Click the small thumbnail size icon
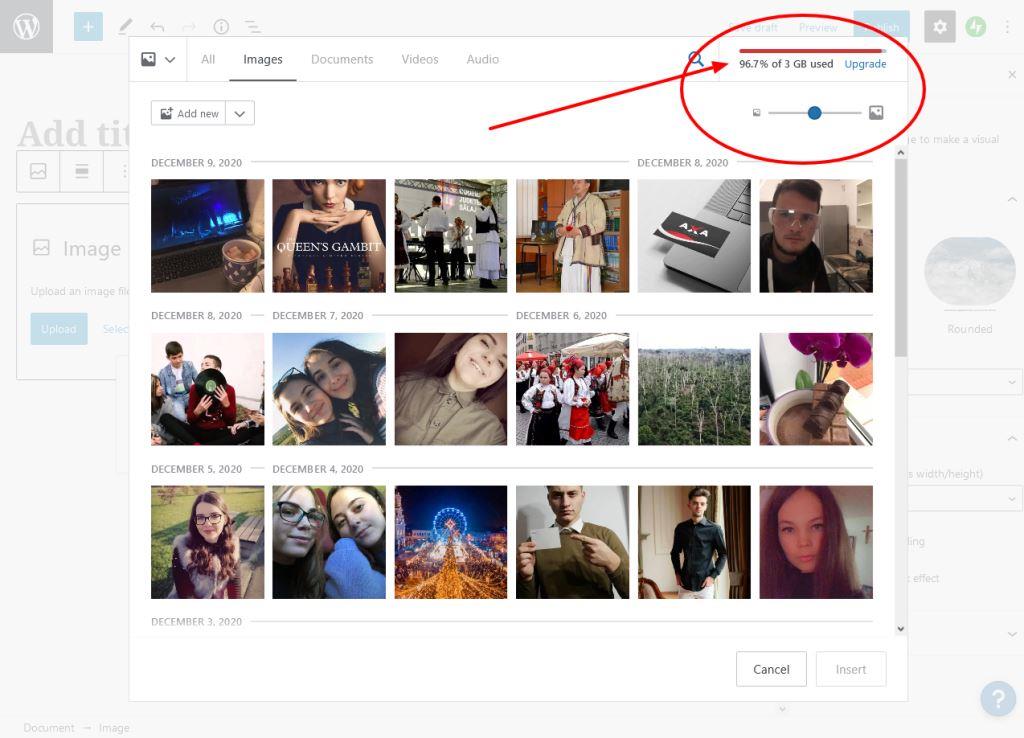 (x=756, y=113)
